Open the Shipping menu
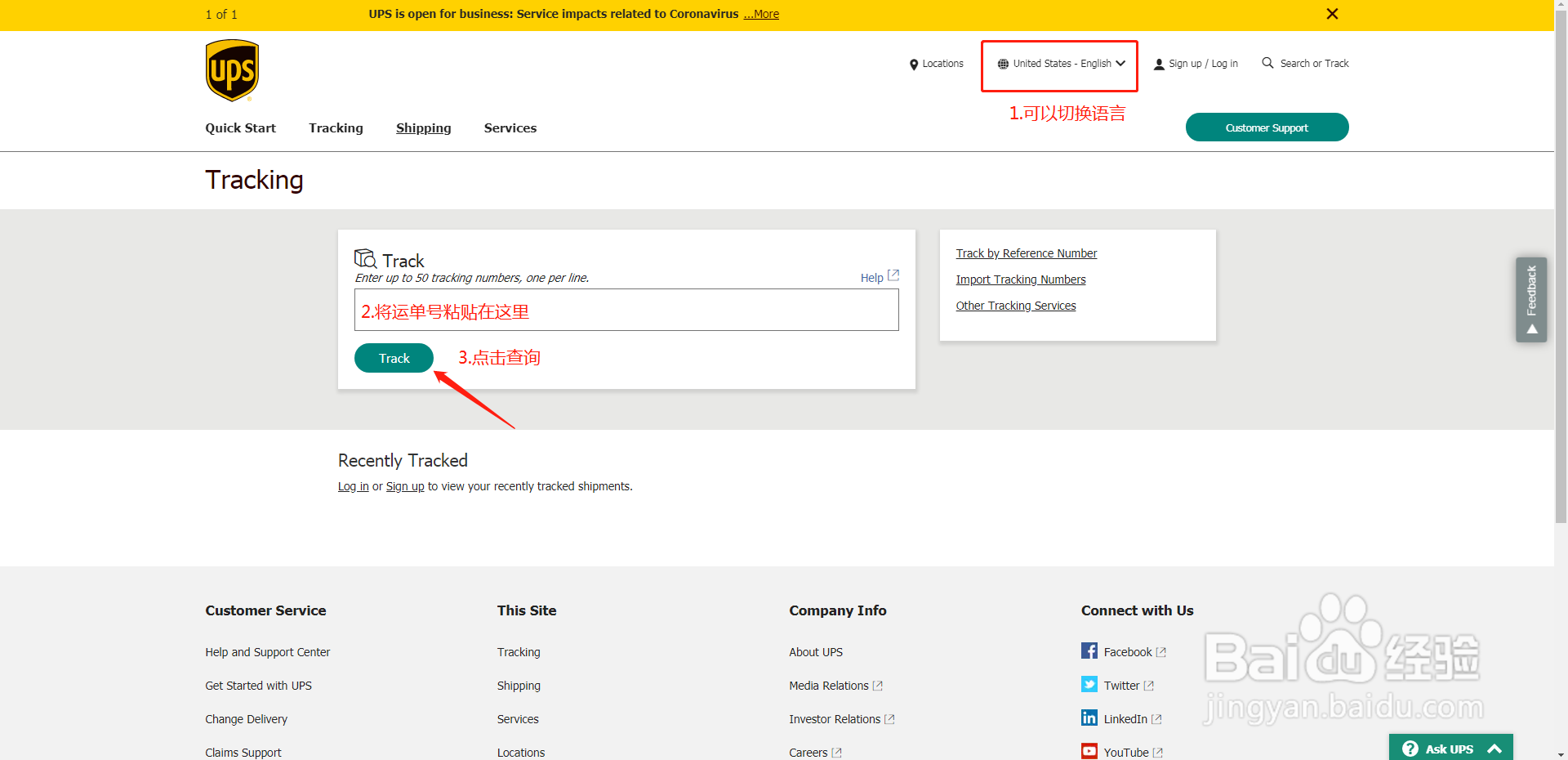The height and width of the screenshot is (760, 1568). click(423, 128)
